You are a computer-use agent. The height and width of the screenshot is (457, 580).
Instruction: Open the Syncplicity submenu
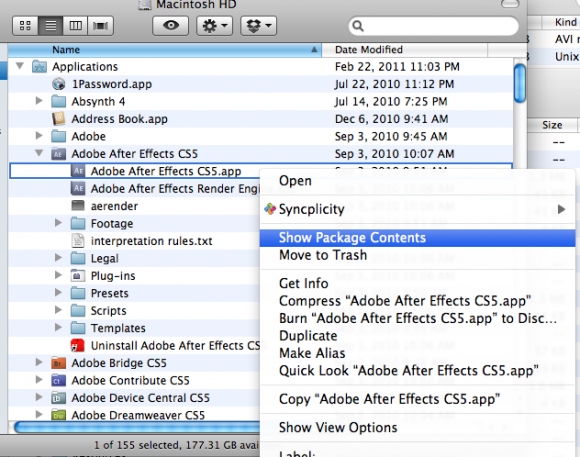pos(418,209)
